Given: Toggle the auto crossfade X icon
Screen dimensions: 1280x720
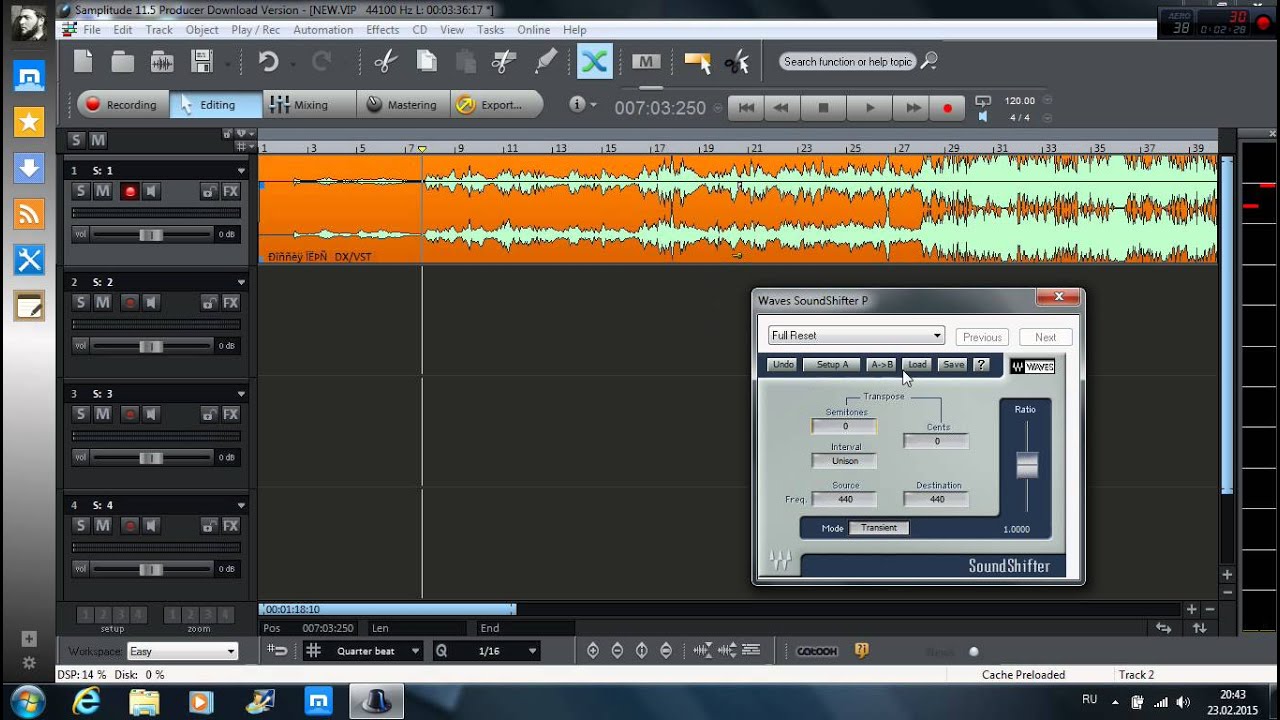Looking at the screenshot, I should pyautogui.click(x=594, y=62).
